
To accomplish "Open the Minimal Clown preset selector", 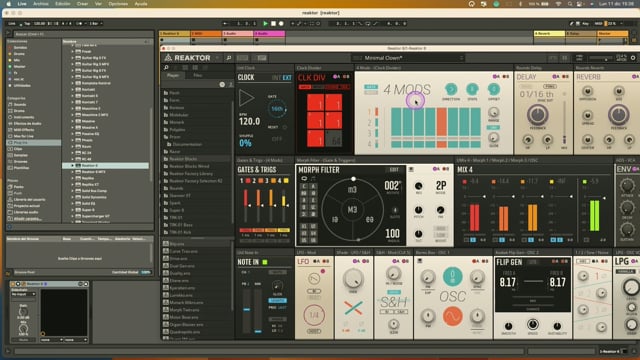I will pyautogui.click(x=408, y=58).
